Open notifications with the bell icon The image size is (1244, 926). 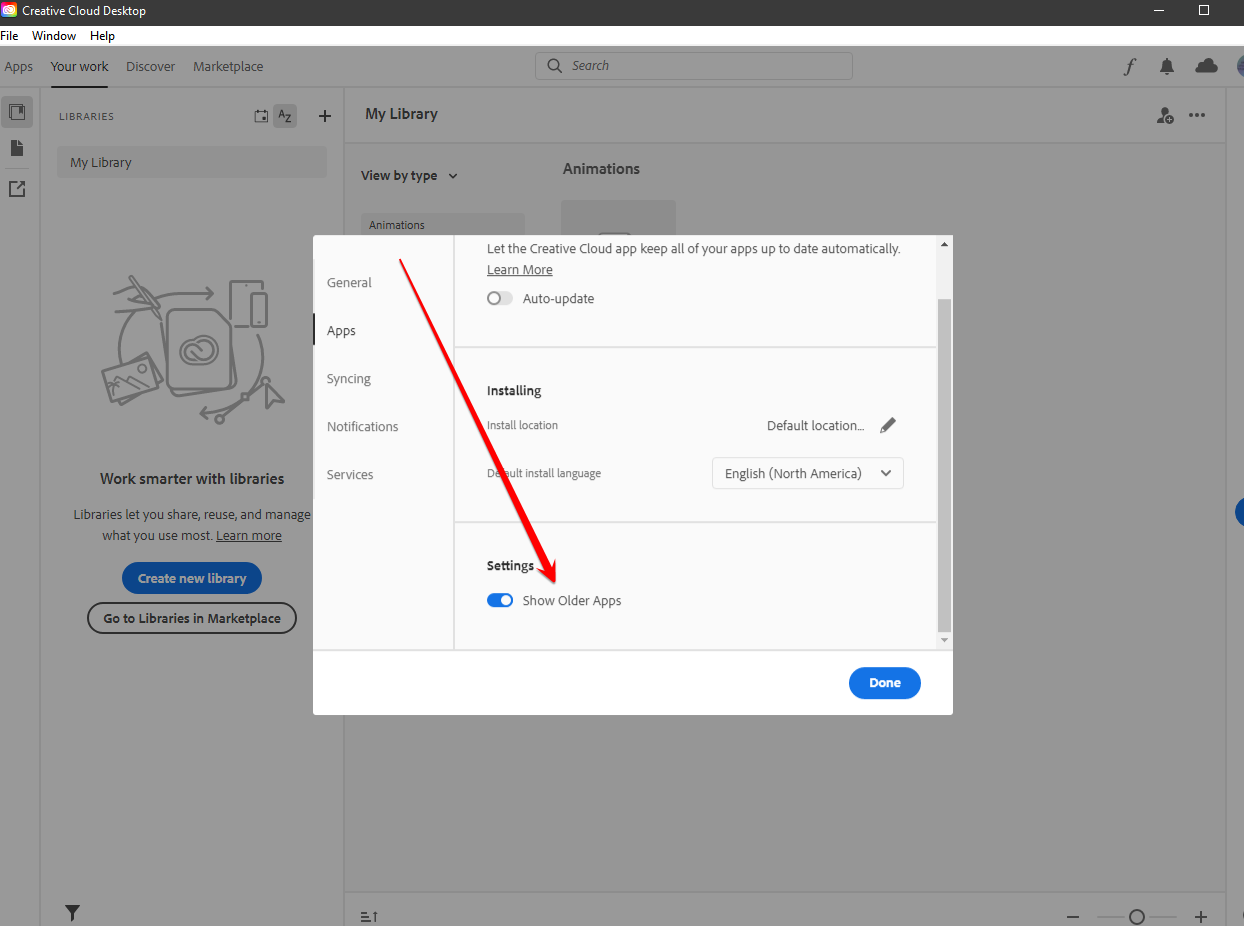click(x=1166, y=66)
